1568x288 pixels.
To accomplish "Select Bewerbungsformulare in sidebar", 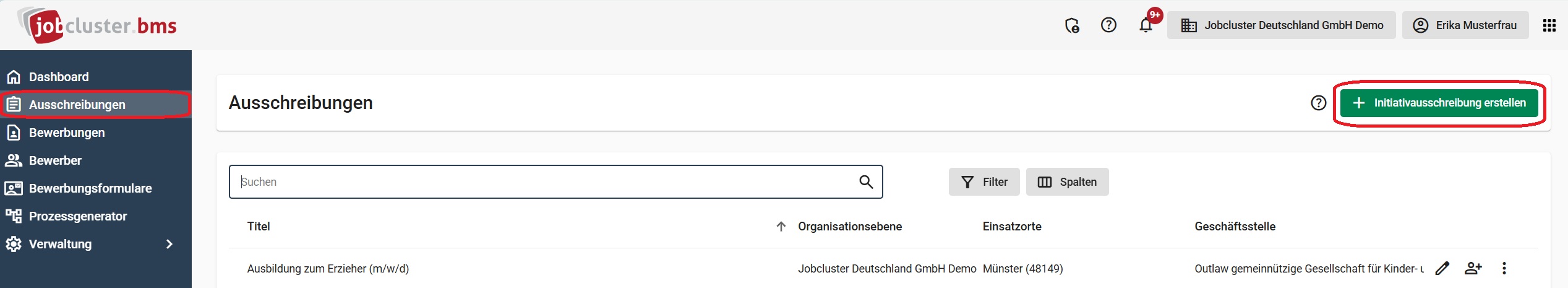I will coord(90,188).
